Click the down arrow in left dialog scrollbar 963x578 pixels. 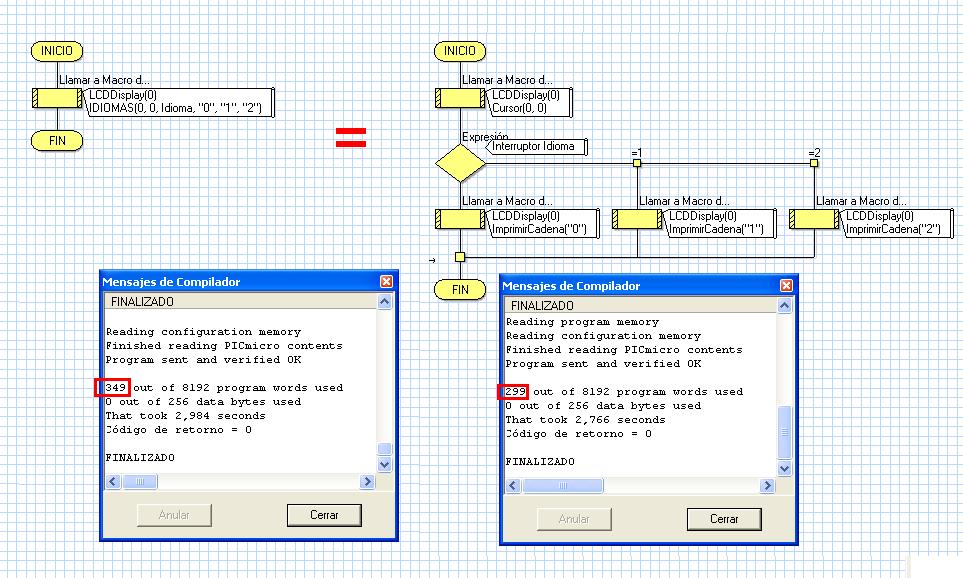(x=384, y=464)
